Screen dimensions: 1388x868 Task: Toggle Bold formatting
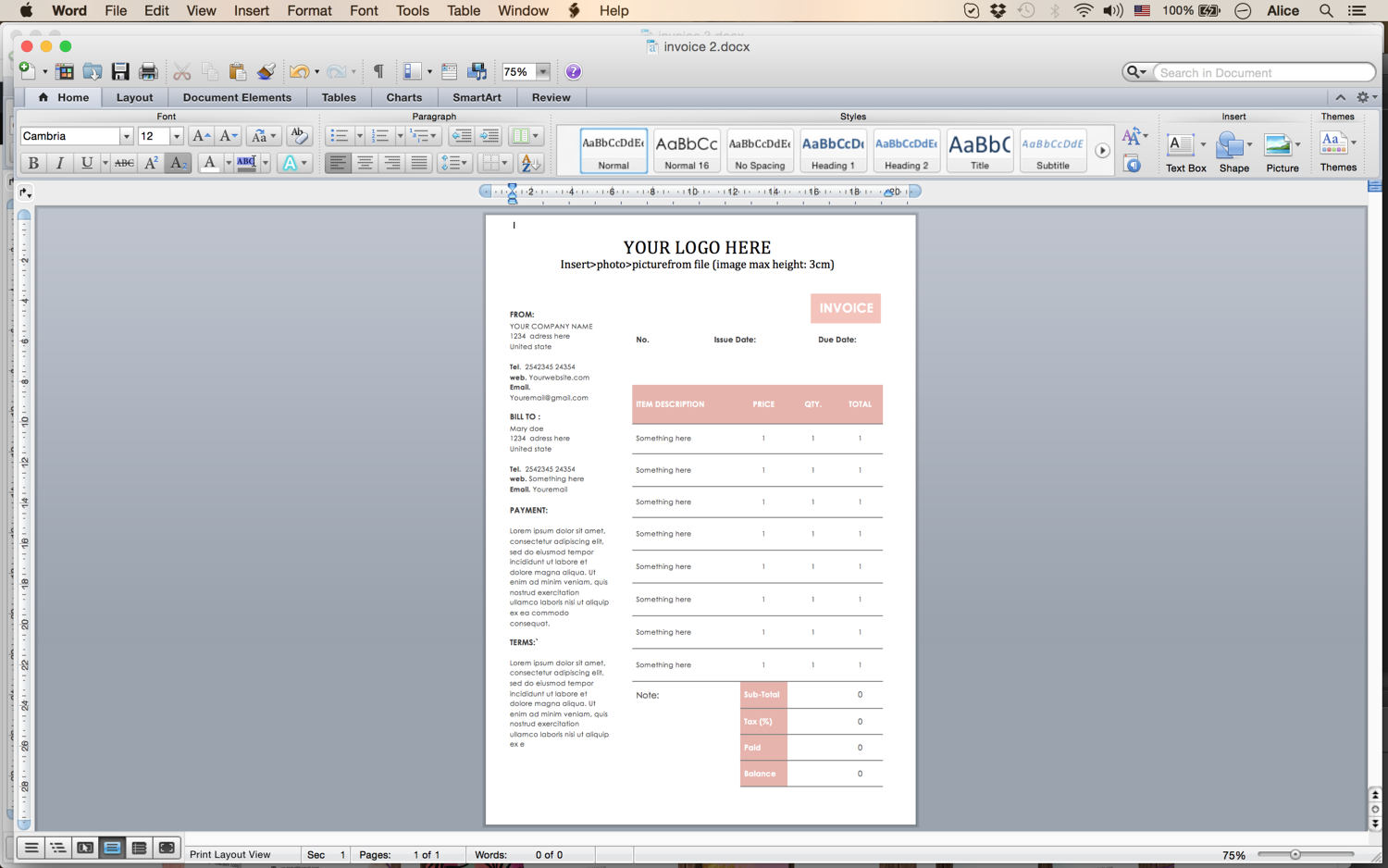coord(32,163)
